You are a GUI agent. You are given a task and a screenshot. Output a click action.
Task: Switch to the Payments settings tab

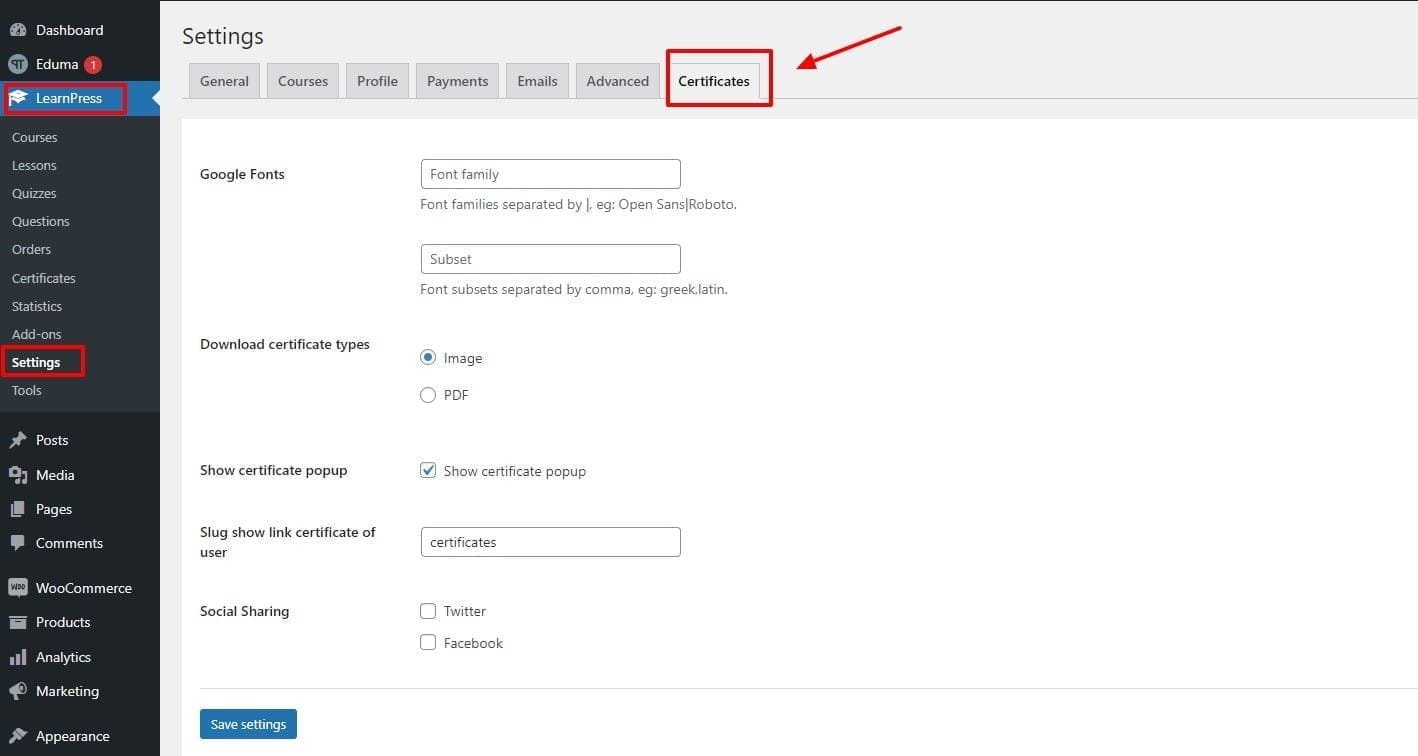pyautogui.click(x=457, y=80)
